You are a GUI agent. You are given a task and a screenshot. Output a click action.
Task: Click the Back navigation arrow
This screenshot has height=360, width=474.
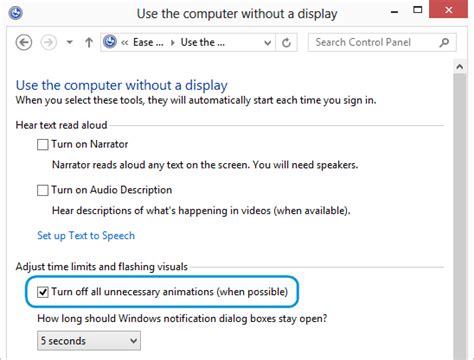(24, 43)
